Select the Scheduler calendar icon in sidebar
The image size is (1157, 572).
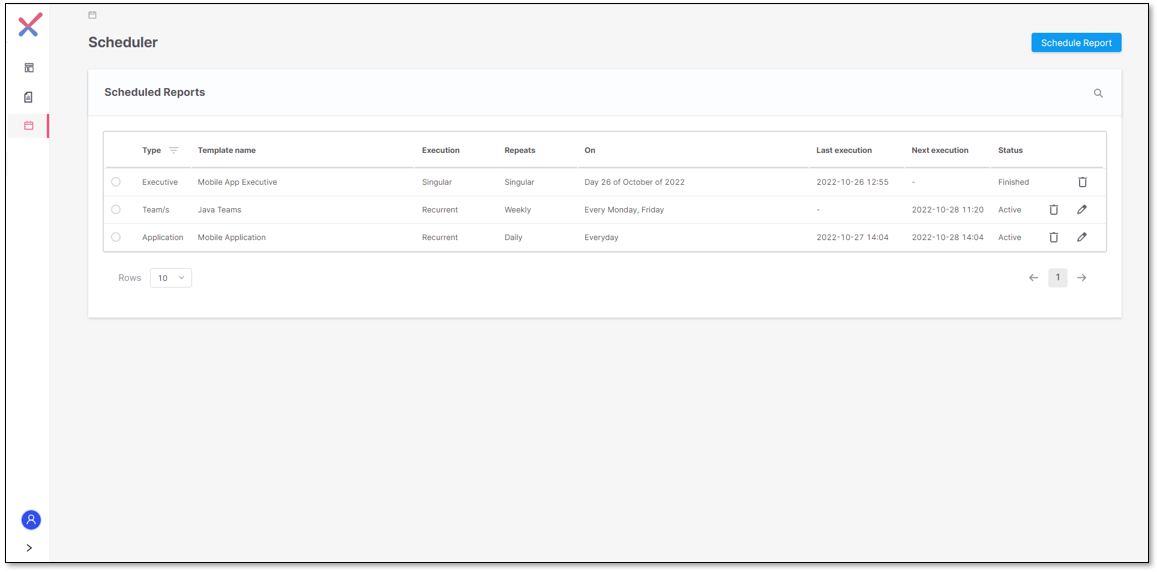(29, 126)
